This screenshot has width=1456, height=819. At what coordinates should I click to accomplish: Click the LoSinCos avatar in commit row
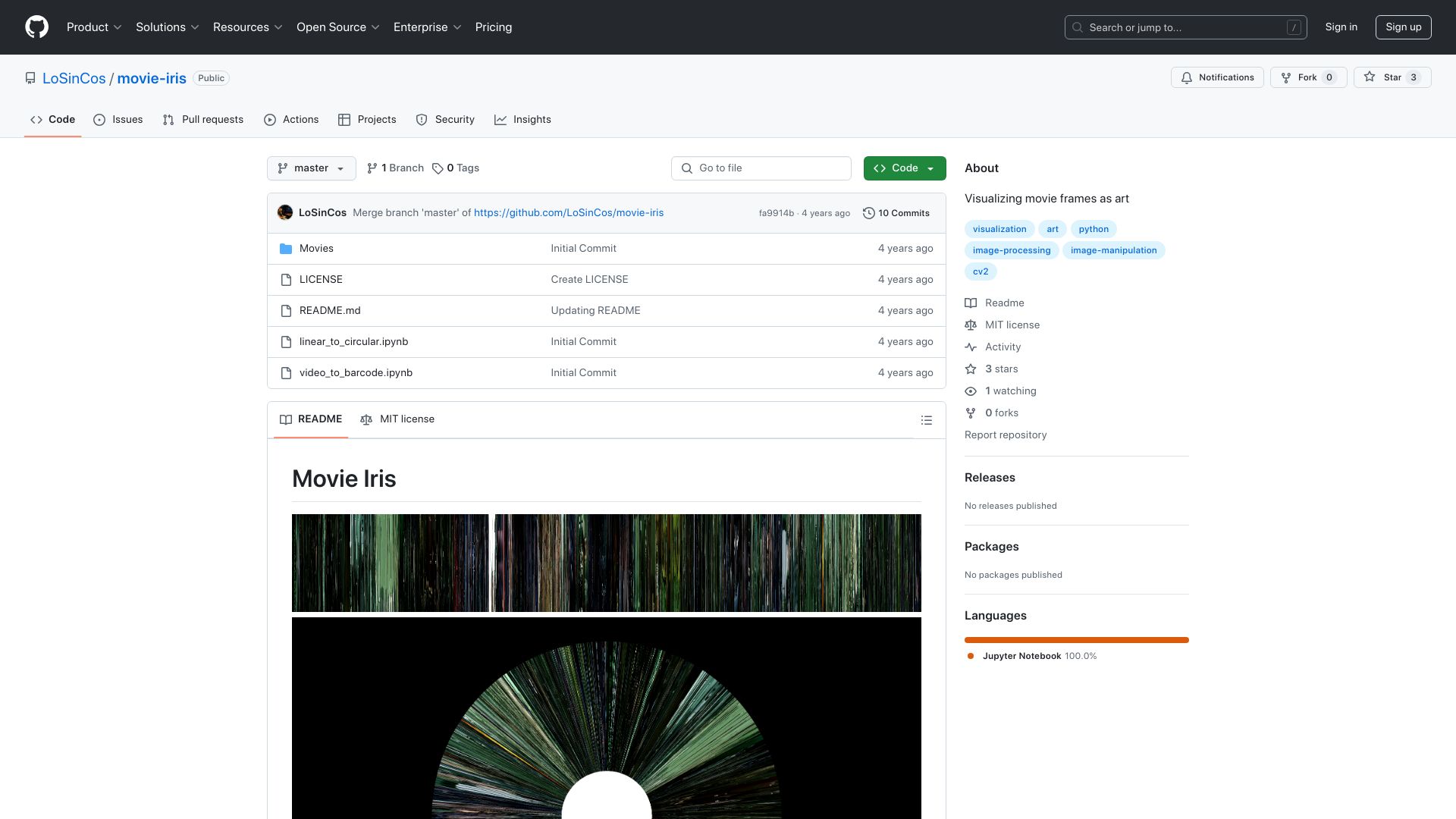(x=285, y=213)
